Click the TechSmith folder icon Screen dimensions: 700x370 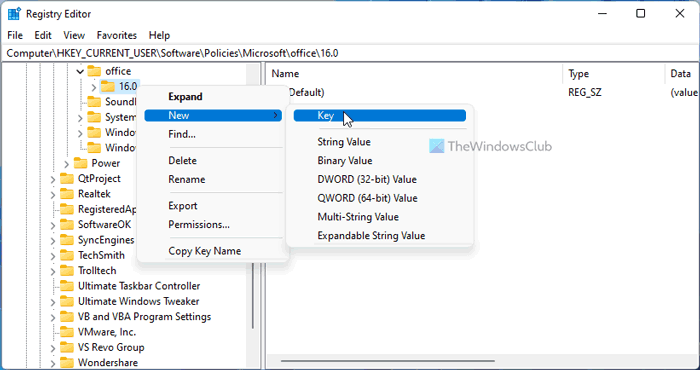(67, 255)
